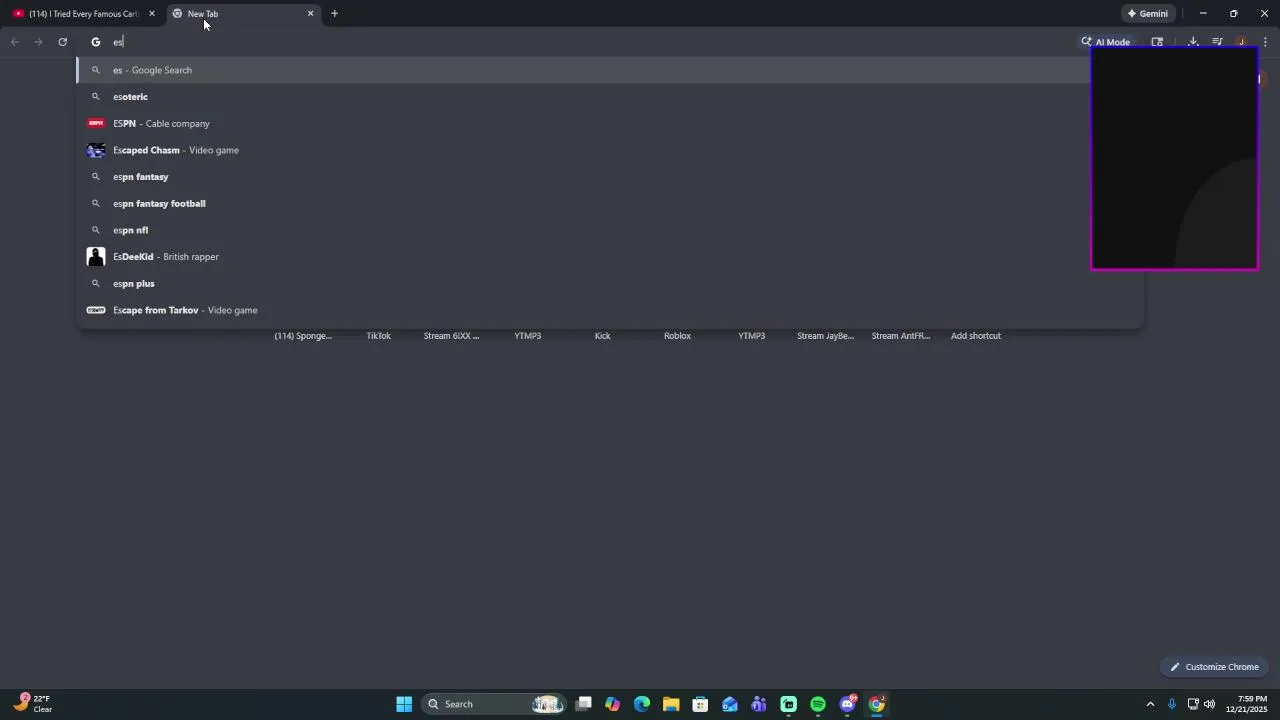Viewport: 1280px width, 720px height.
Task: Open Spotify from the taskbar
Action: tap(818, 704)
